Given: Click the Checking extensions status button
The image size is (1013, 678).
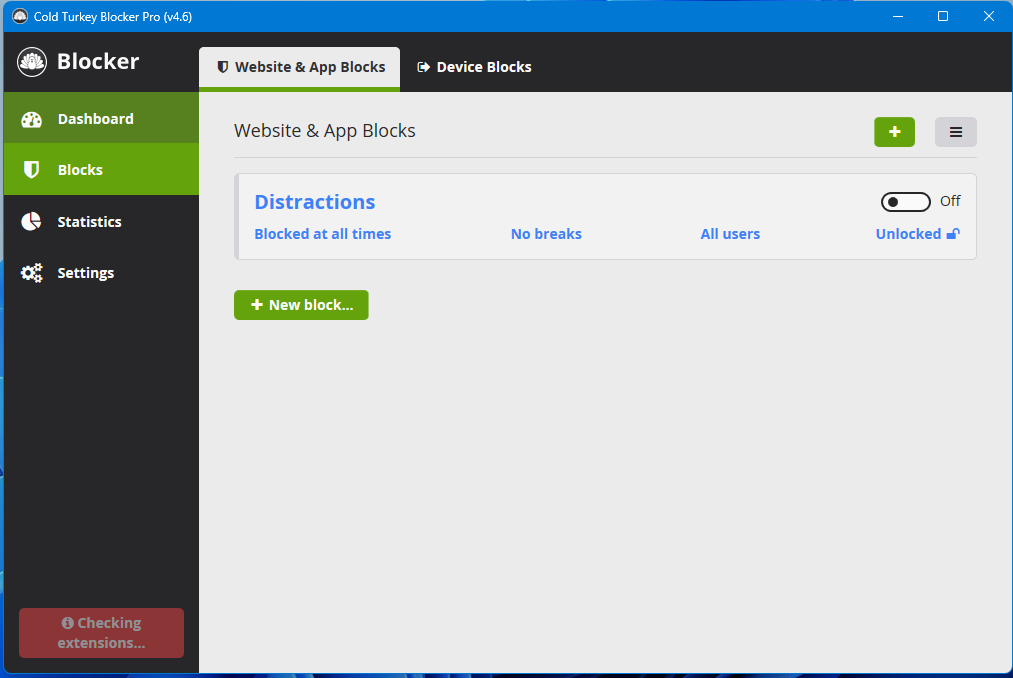Looking at the screenshot, I should (x=101, y=633).
